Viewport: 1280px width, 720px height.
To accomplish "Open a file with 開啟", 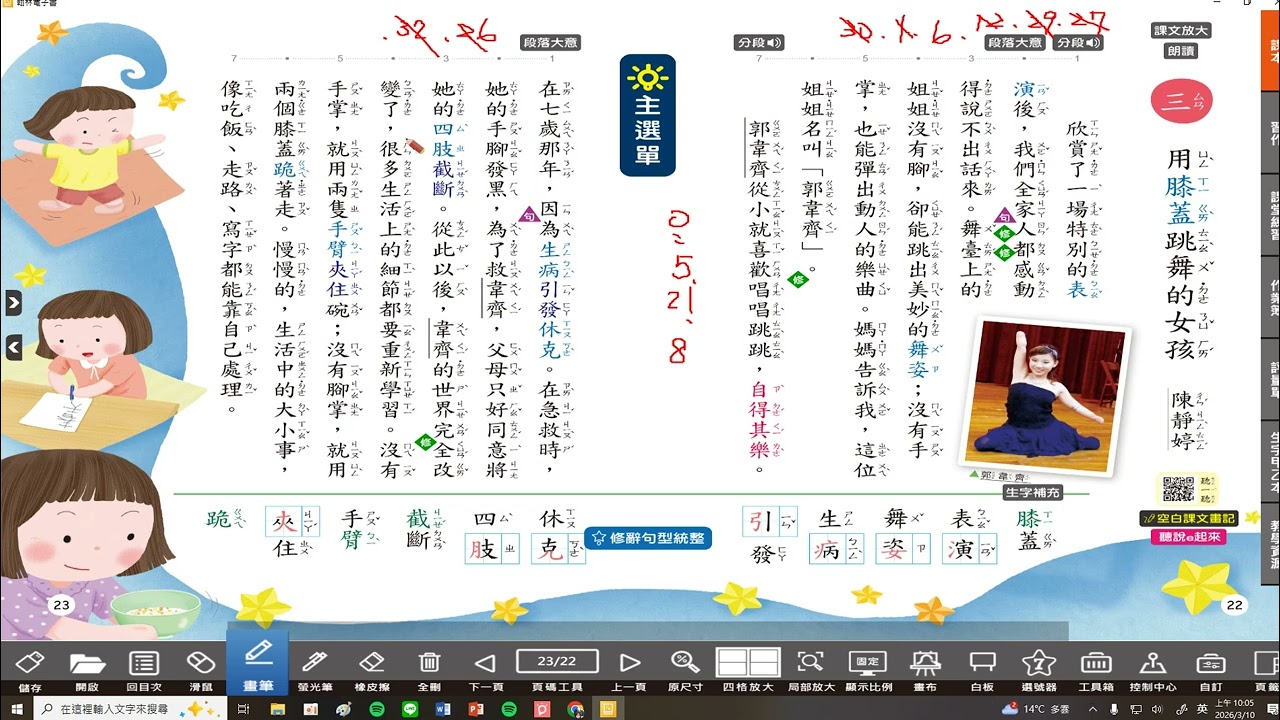I will [x=87, y=669].
